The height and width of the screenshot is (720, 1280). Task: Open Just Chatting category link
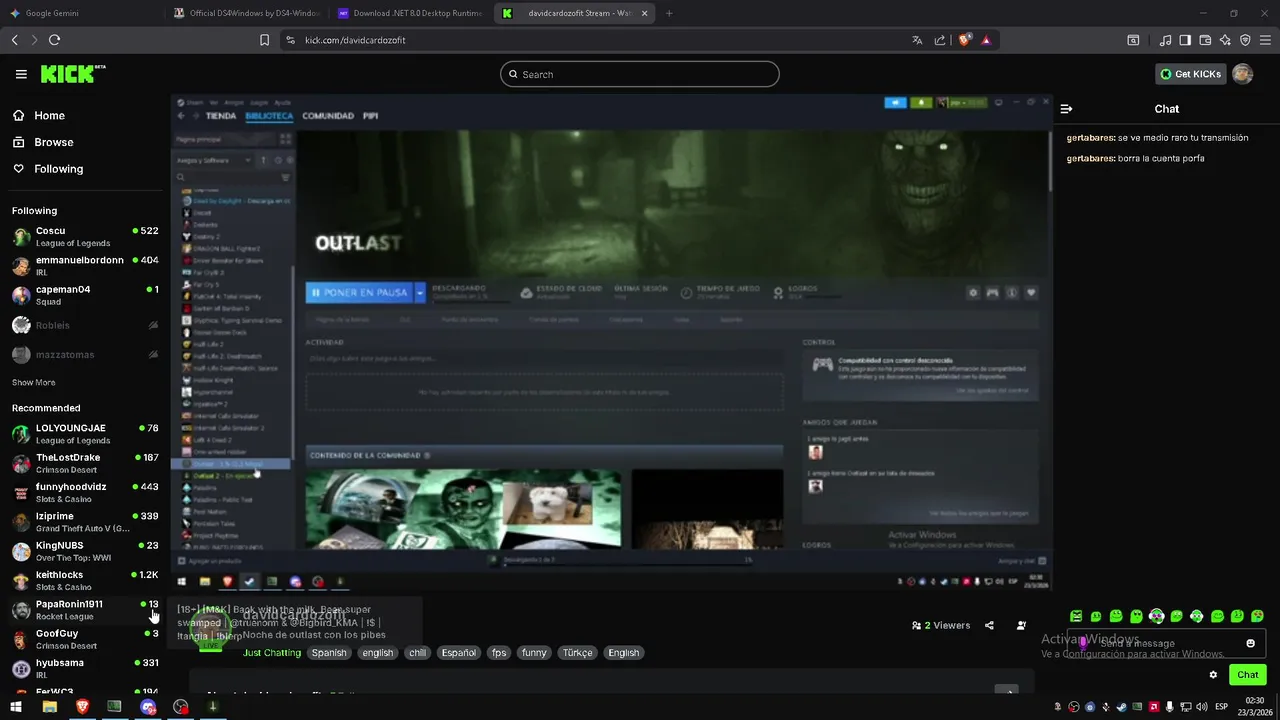[272, 653]
